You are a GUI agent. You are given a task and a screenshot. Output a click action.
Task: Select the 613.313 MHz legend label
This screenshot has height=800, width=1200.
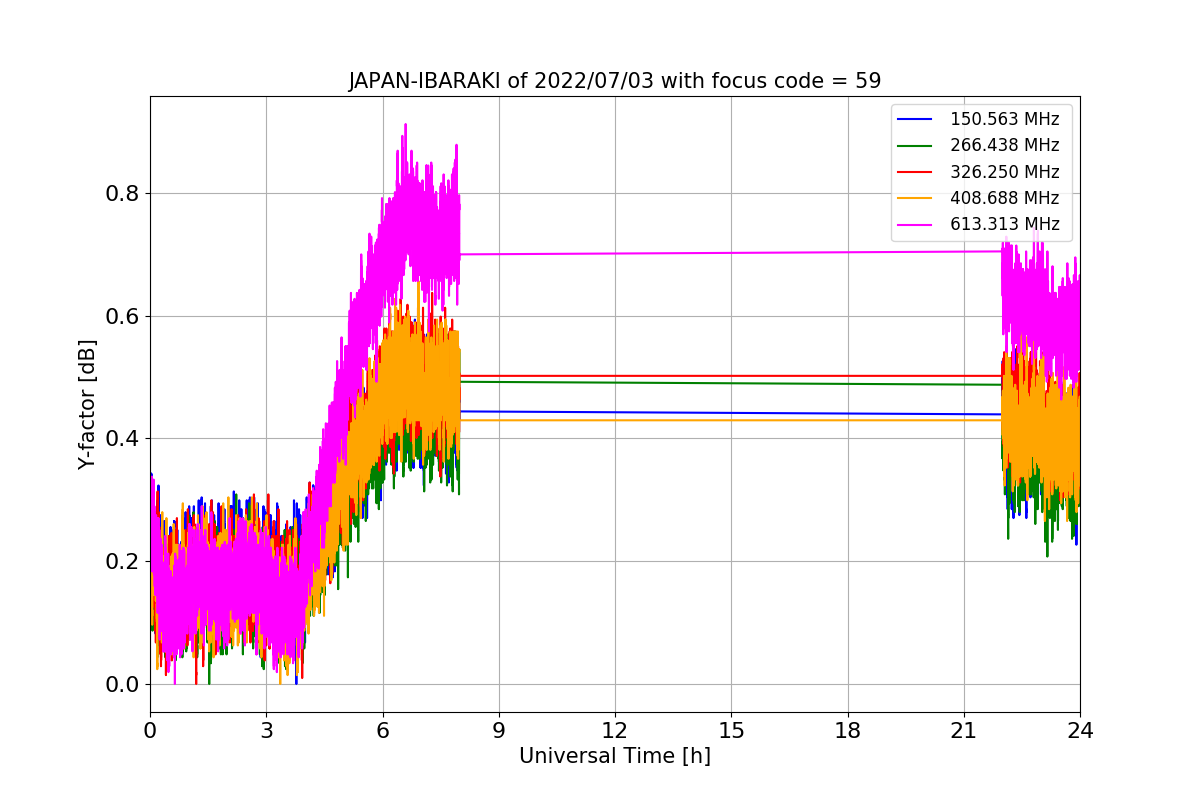(1004, 224)
